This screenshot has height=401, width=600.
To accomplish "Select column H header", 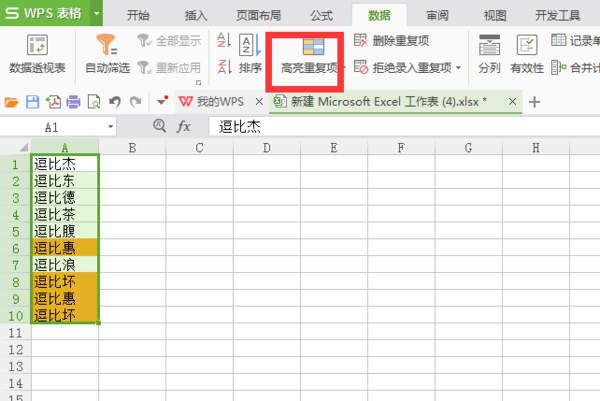I will [x=536, y=147].
